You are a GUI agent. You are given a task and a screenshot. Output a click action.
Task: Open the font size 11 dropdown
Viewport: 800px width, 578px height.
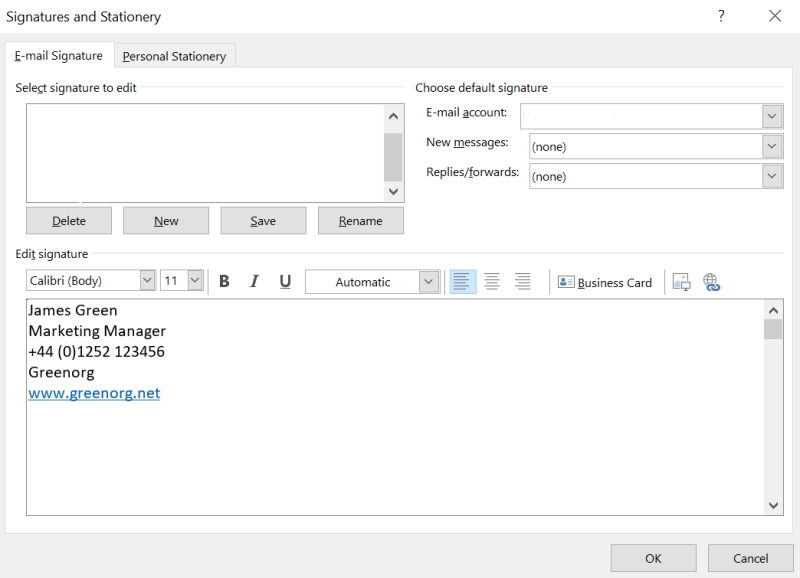pos(195,282)
